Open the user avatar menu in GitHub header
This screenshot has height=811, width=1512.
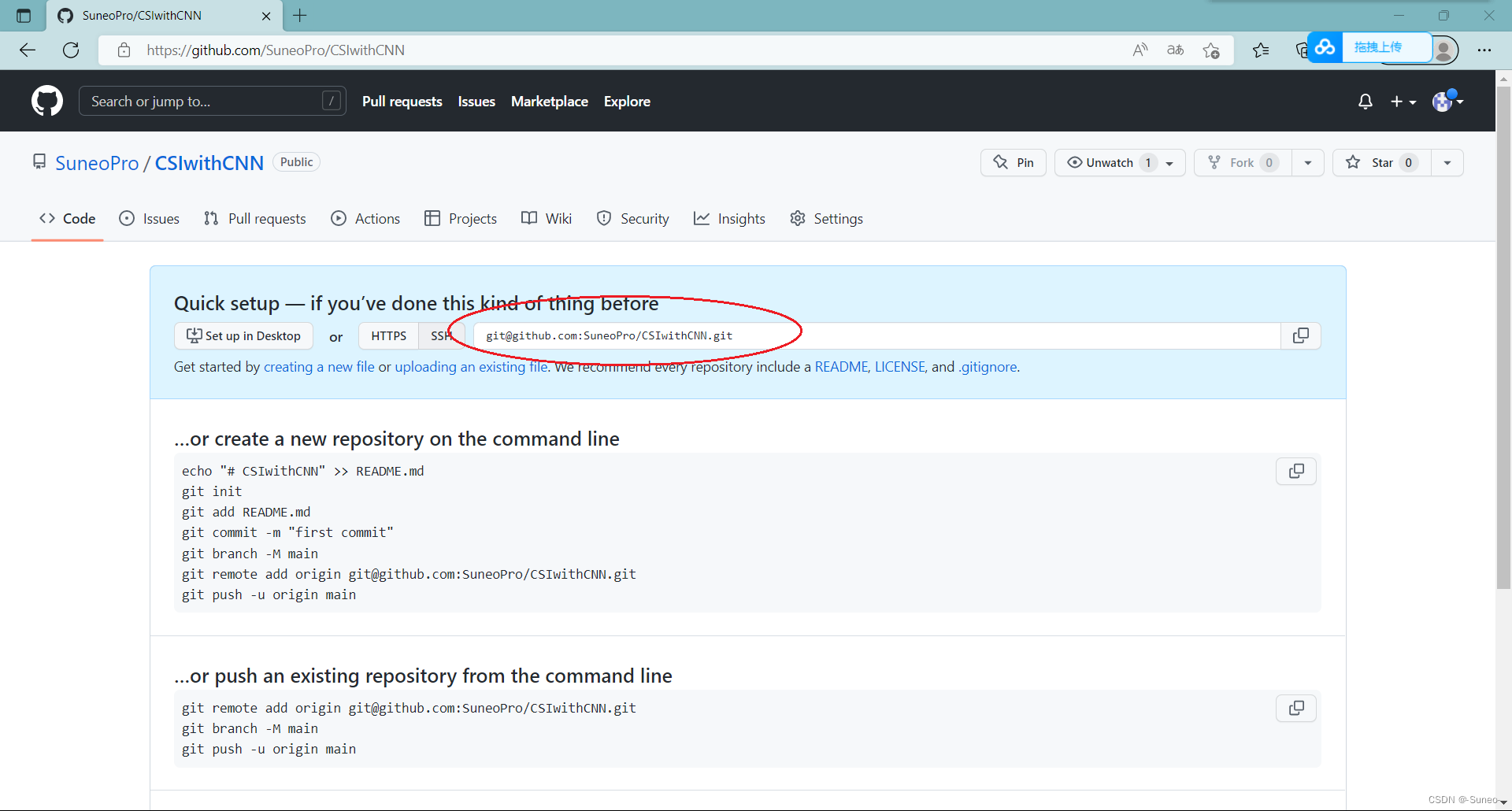[1447, 101]
